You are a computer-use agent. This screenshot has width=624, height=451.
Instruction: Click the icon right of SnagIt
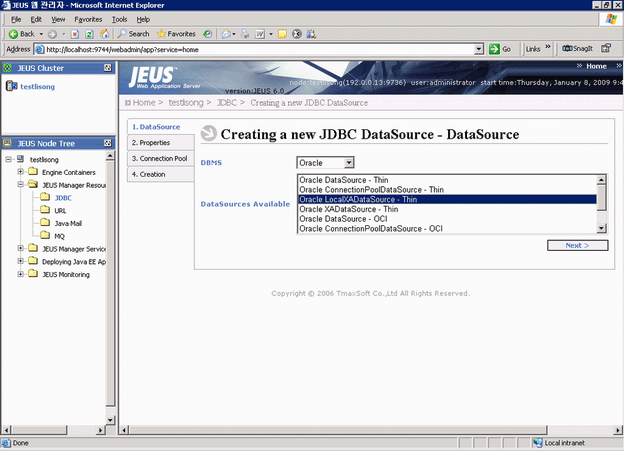click(x=606, y=48)
